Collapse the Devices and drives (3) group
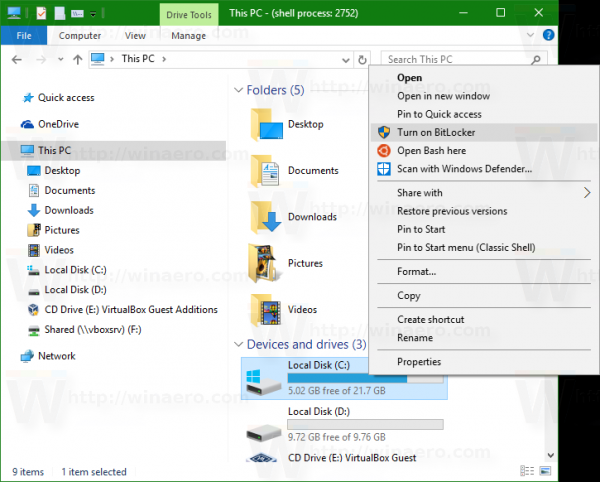600x482 pixels. coord(238,345)
